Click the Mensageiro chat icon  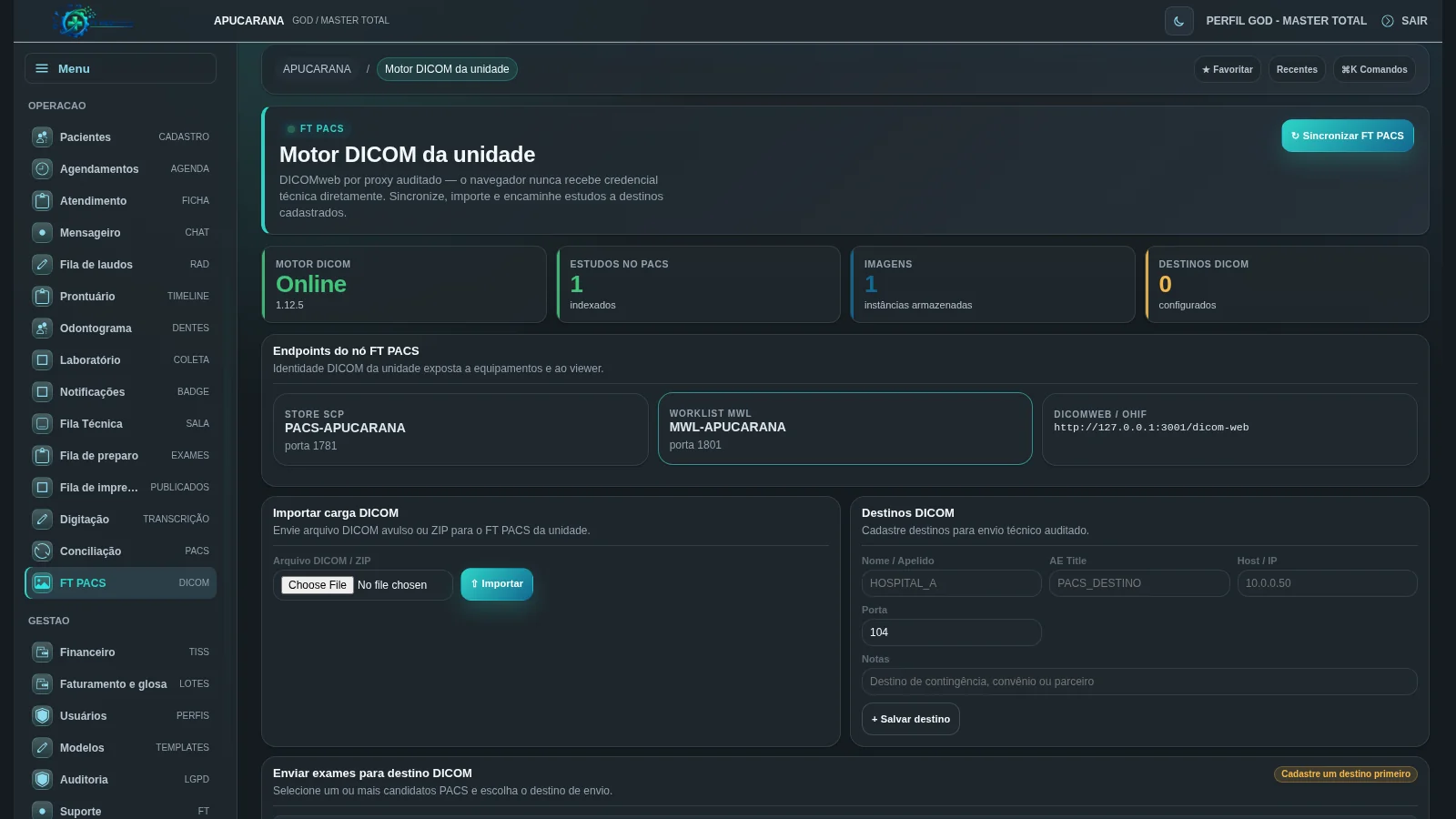(42, 232)
